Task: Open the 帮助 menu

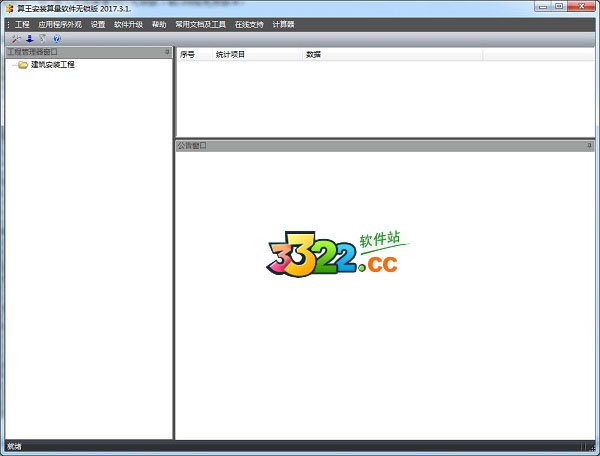Action: (159, 24)
